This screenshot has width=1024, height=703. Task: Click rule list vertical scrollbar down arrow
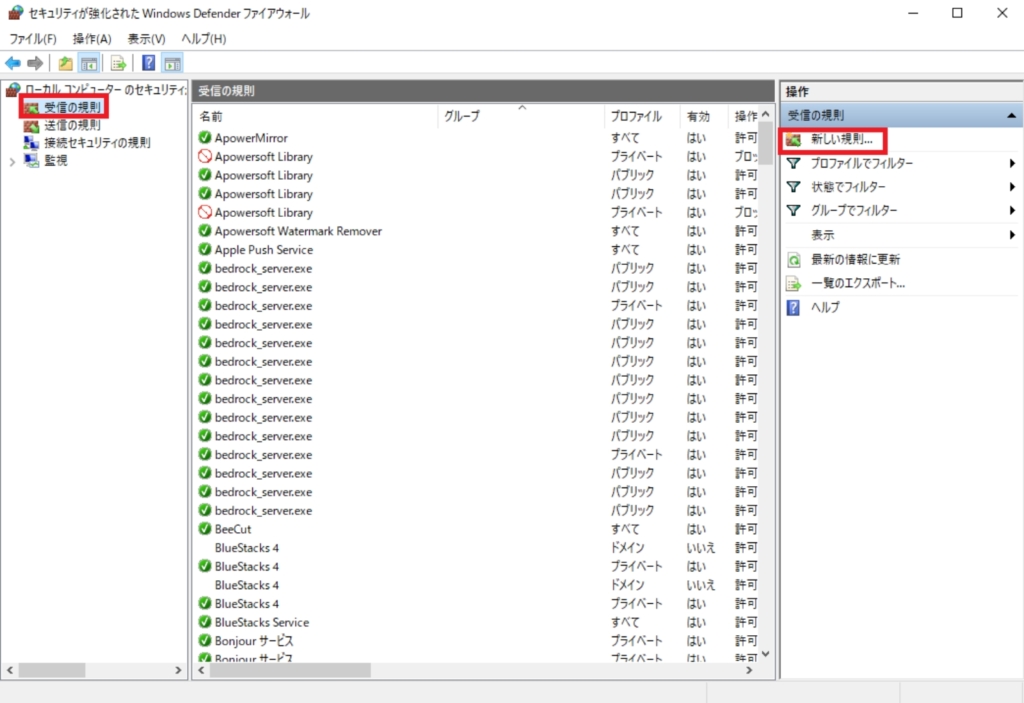click(765, 654)
